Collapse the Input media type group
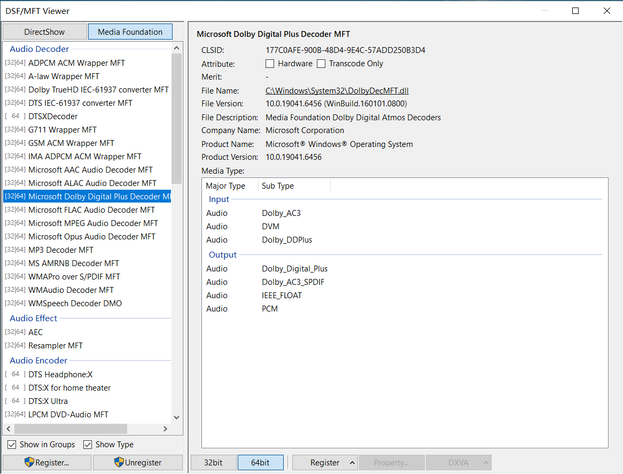623x474 pixels. pyautogui.click(x=219, y=199)
